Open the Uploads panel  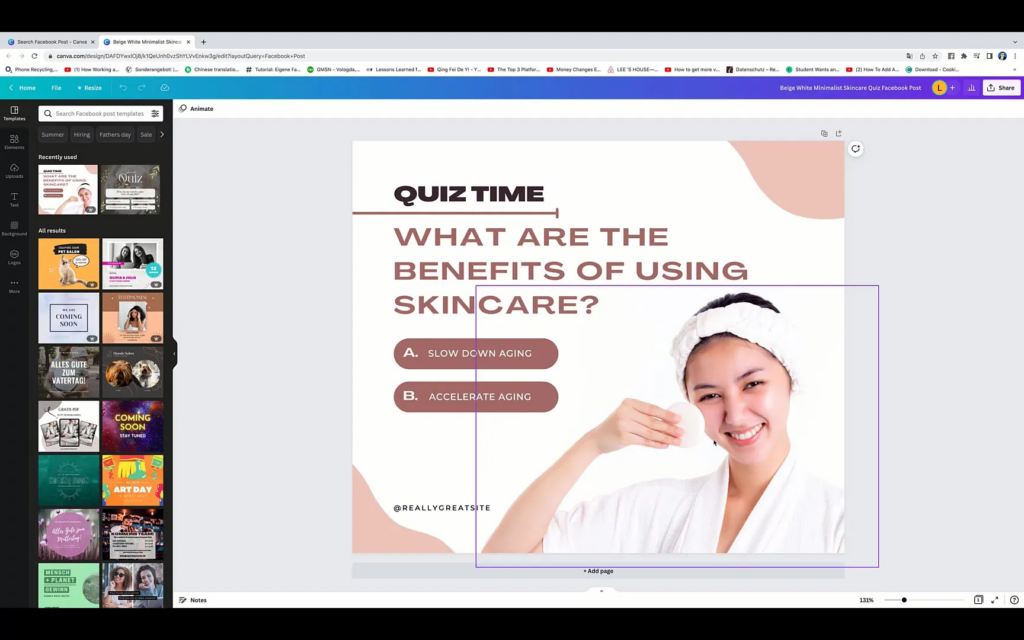coord(14,171)
